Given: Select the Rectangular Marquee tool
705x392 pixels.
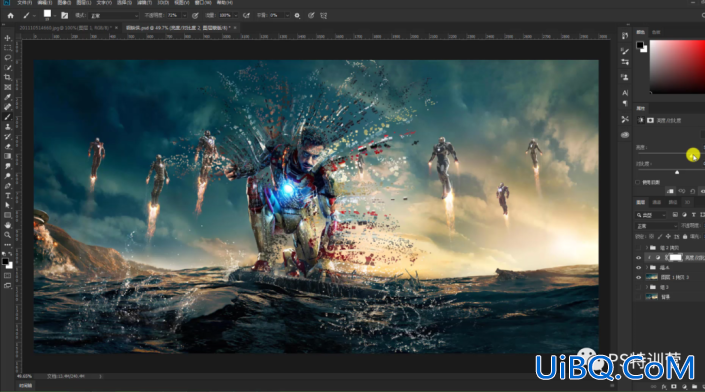Looking at the screenshot, I should click(x=8, y=48).
